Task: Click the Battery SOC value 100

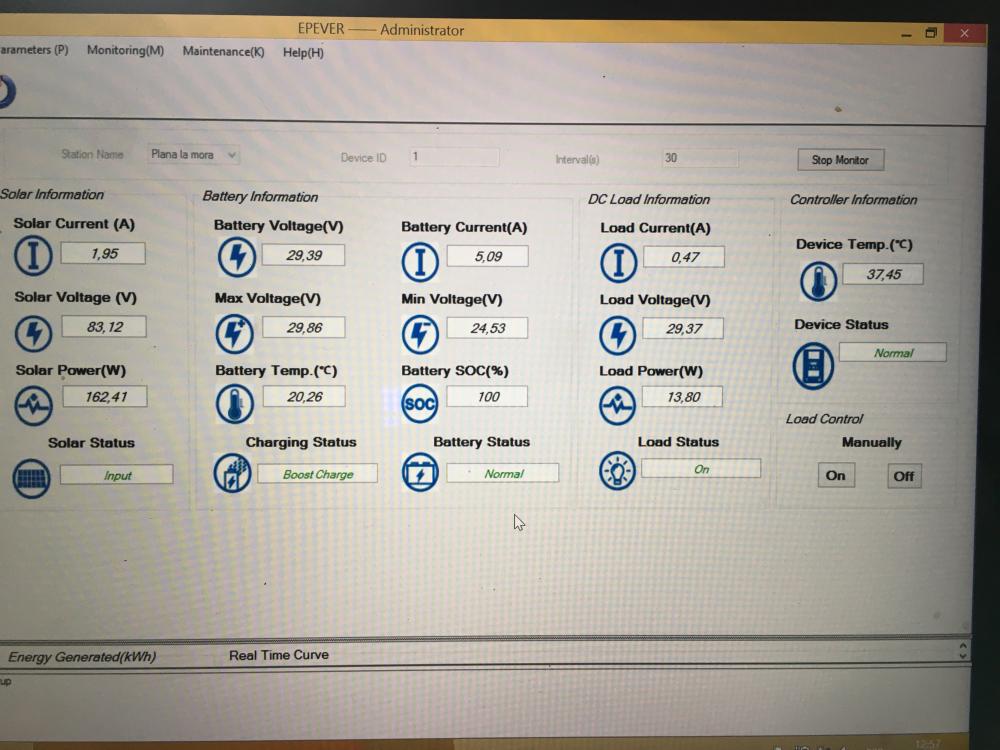Action: (x=487, y=396)
